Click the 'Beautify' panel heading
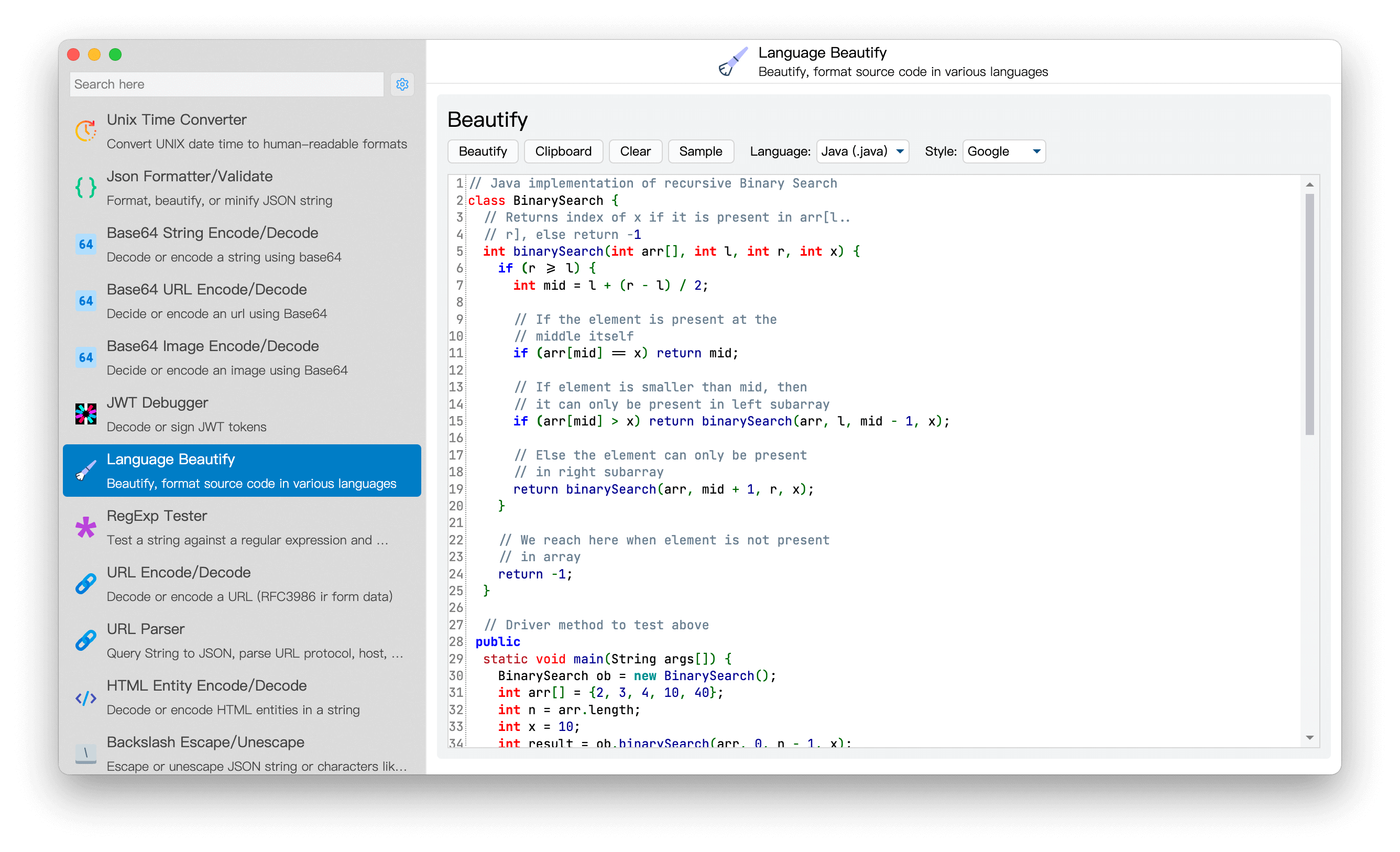 (487, 120)
